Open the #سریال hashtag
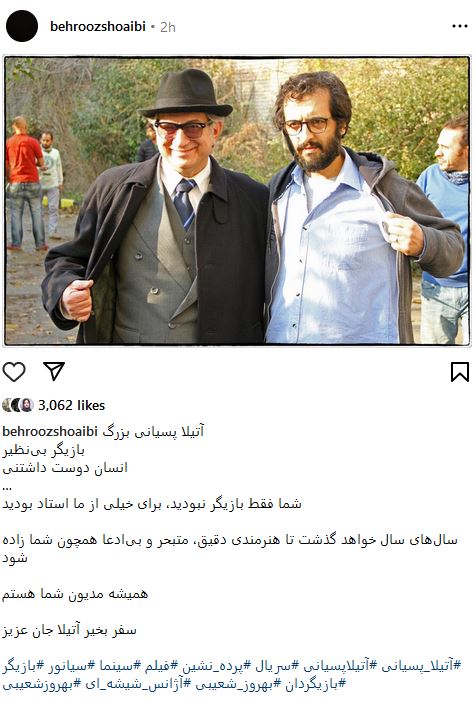This screenshot has width=475, height=701. pyautogui.click(x=278, y=666)
